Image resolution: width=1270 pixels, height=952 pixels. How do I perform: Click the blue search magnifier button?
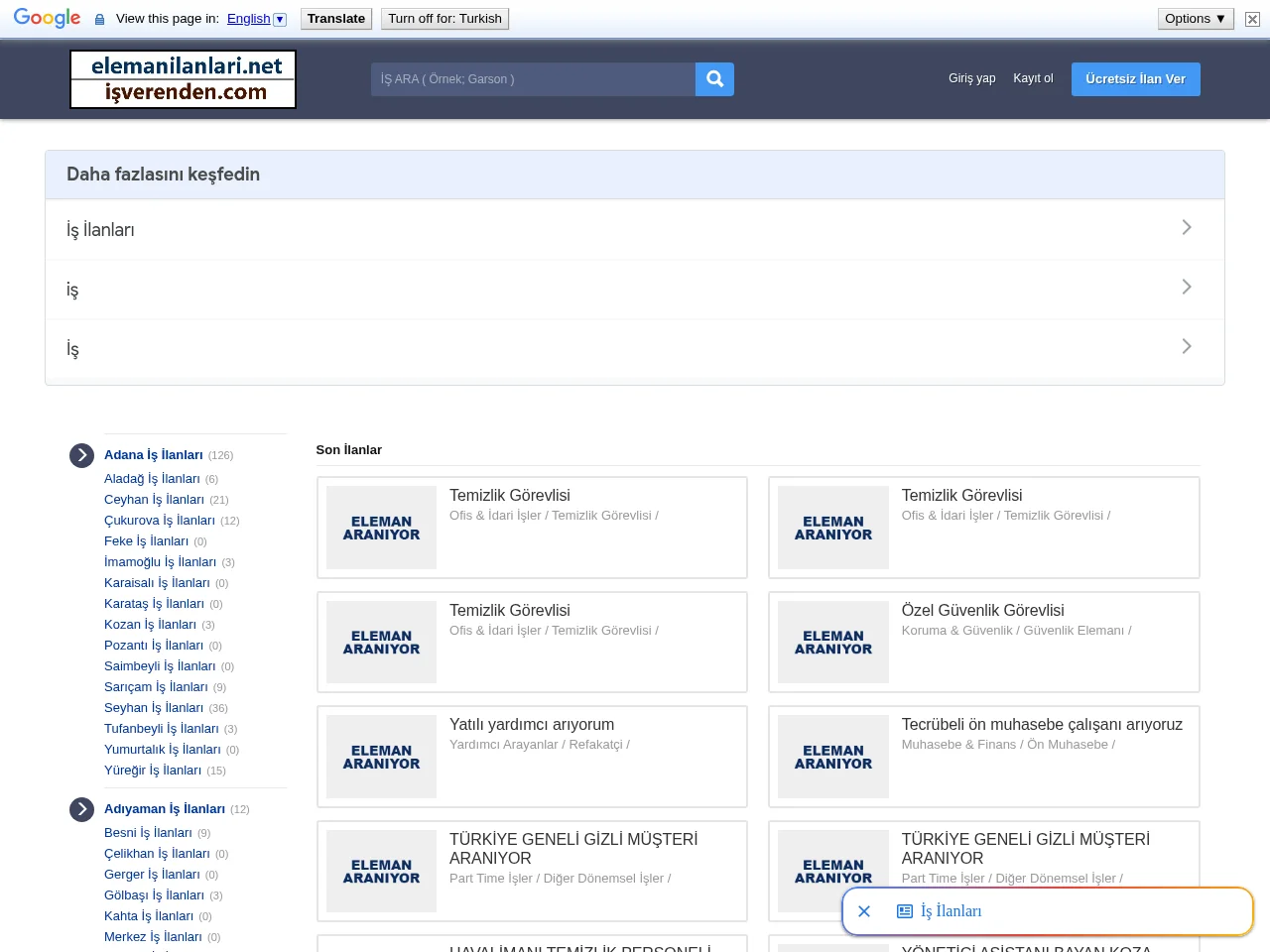[714, 79]
